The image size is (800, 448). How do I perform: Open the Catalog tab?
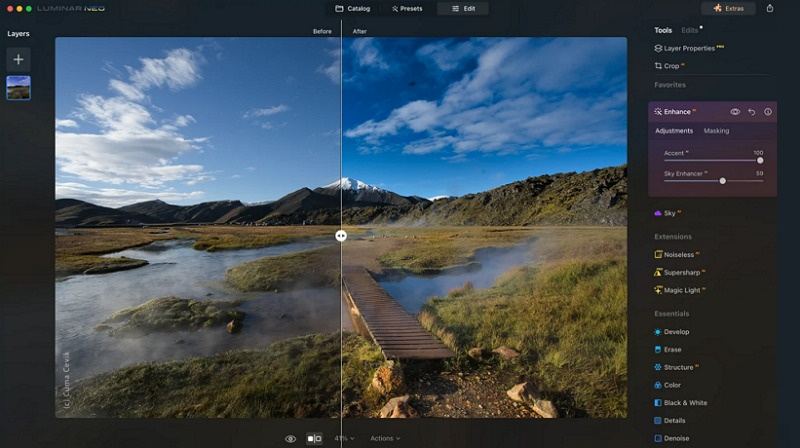point(353,9)
